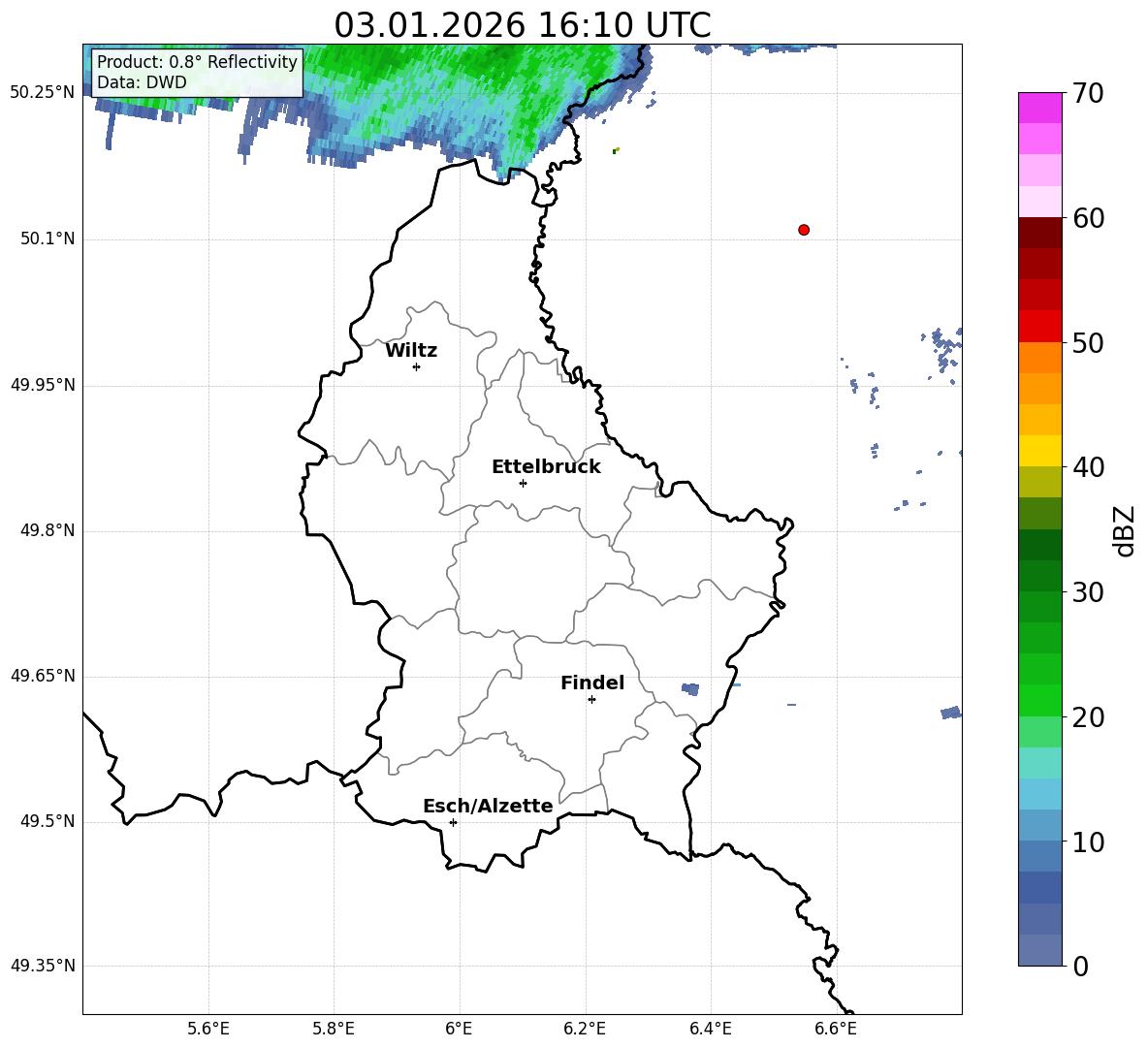Click the dBZ colorbar axis label
The image size is (1148, 1048).
click(1125, 531)
